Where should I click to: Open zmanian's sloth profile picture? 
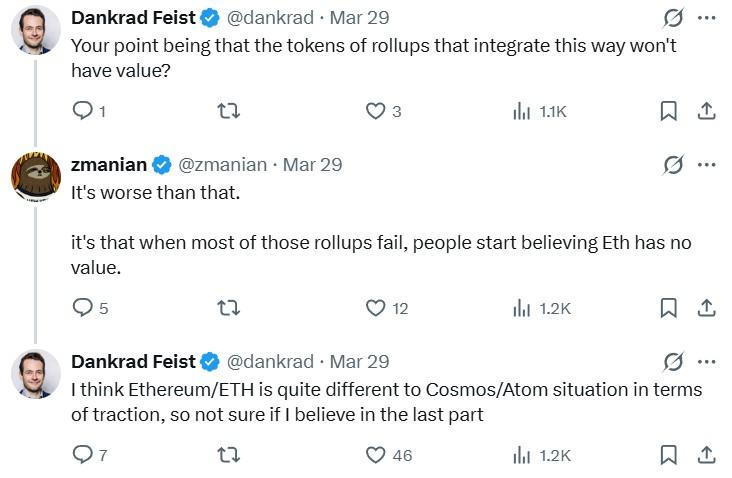[35, 177]
